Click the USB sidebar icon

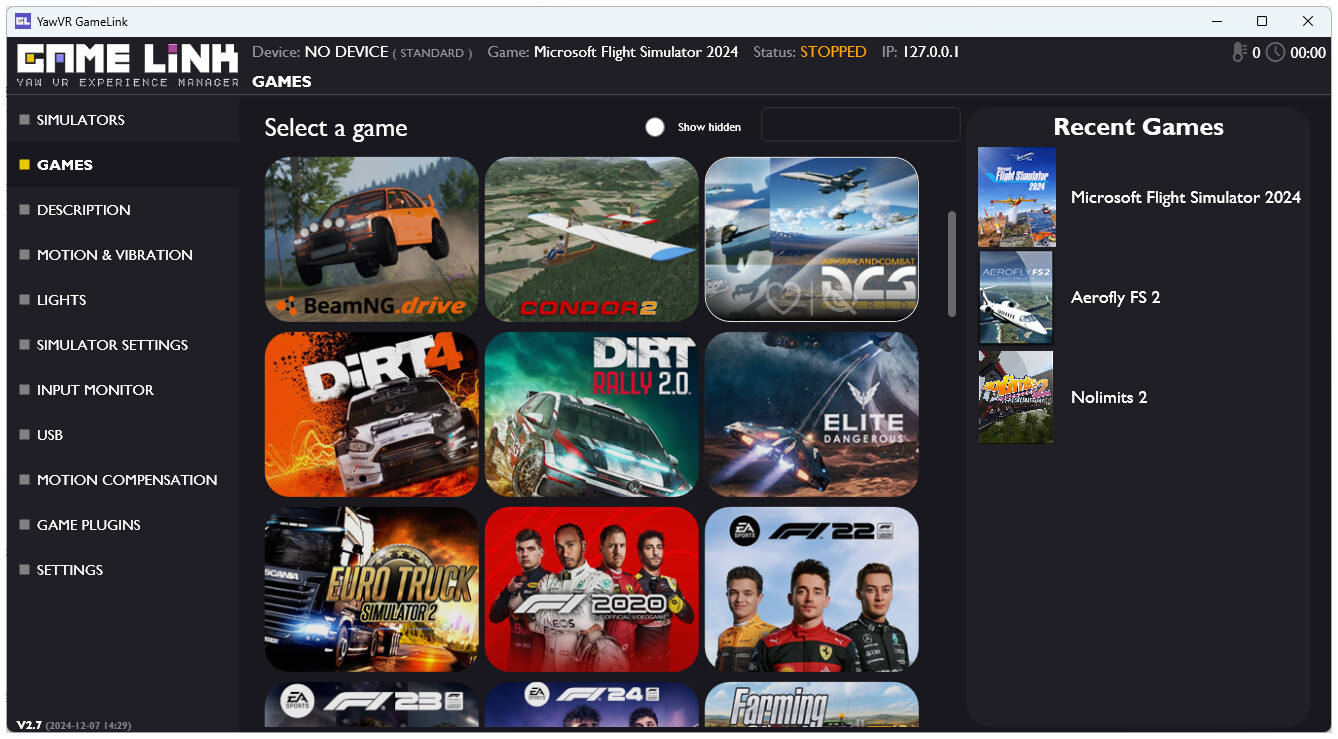(x=23, y=434)
